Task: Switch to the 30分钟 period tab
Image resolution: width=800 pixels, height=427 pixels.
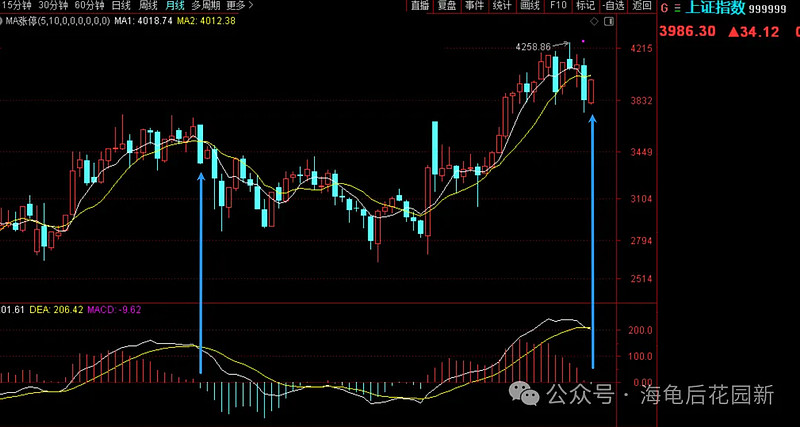Action: [x=53, y=6]
